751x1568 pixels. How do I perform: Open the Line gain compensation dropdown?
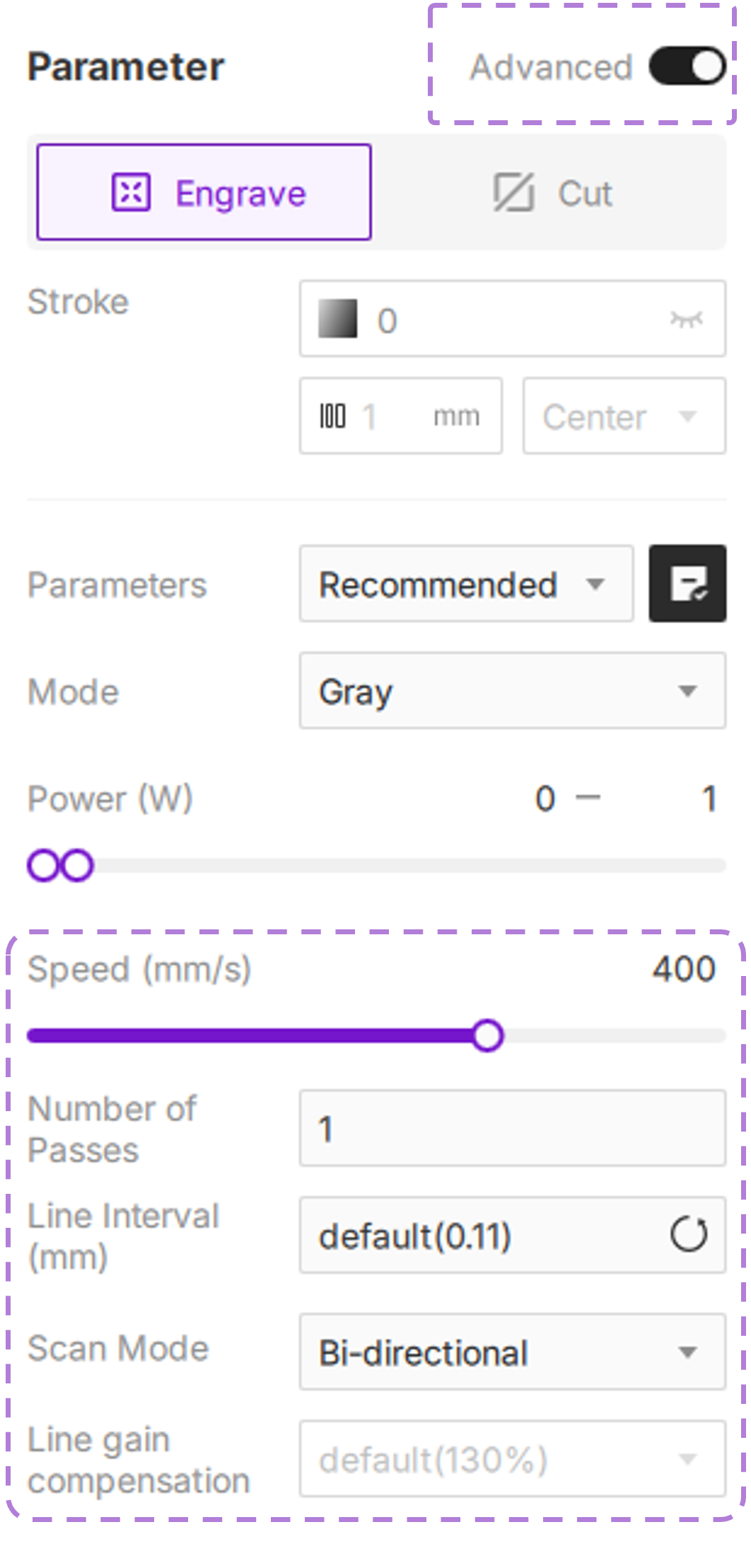(x=512, y=1459)
